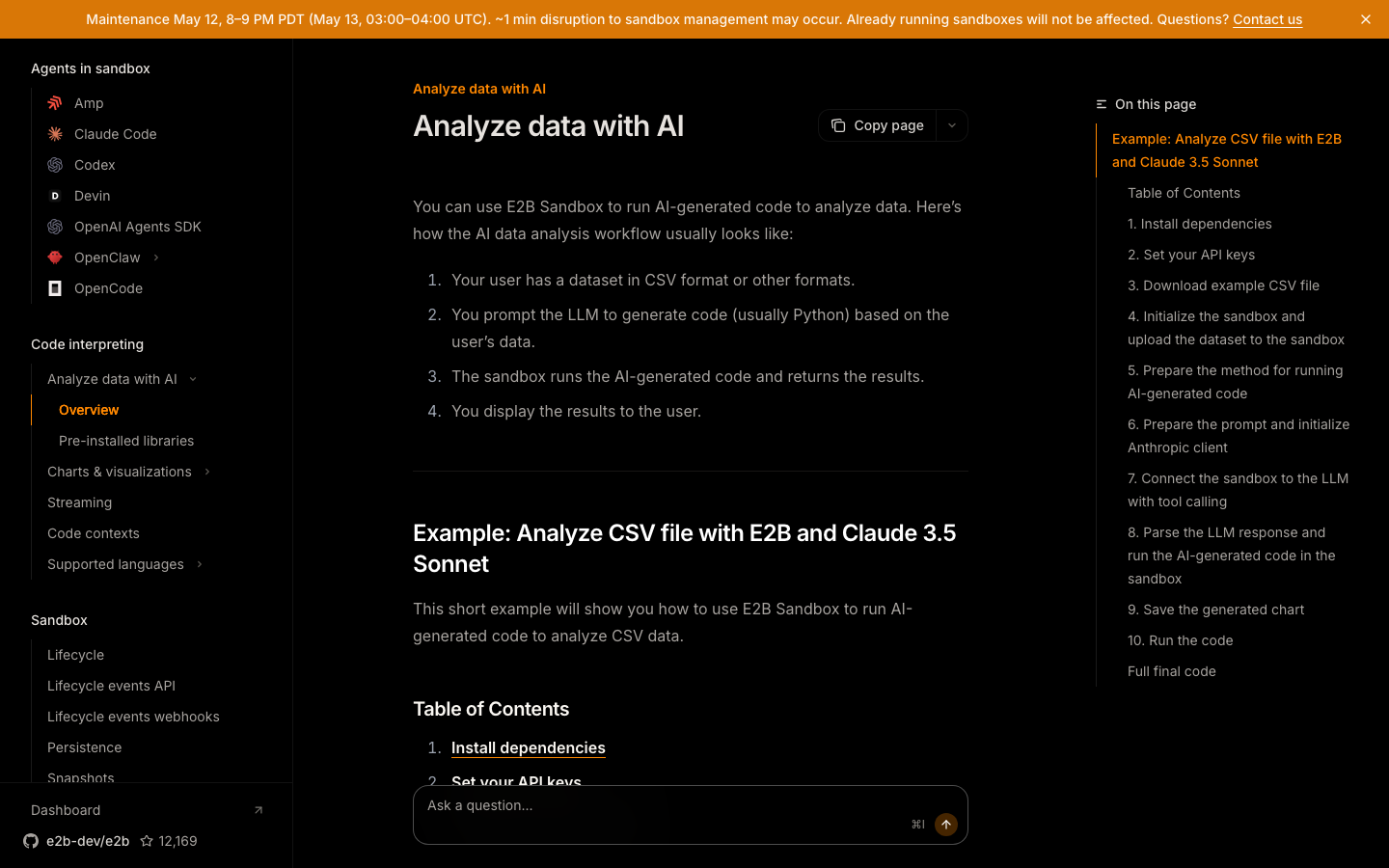This screenshot has width=1389, height=868.
Task: Collapse the Analyze data with AI section
Action: point(193,379)
